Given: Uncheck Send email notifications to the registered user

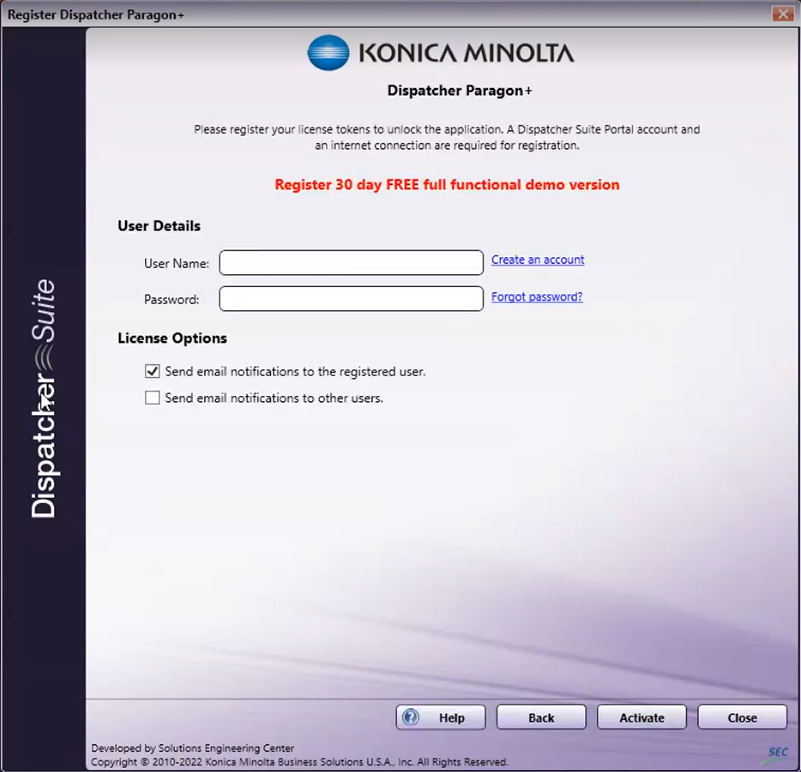Looking at the screenshot, I should tap(152, 371).
